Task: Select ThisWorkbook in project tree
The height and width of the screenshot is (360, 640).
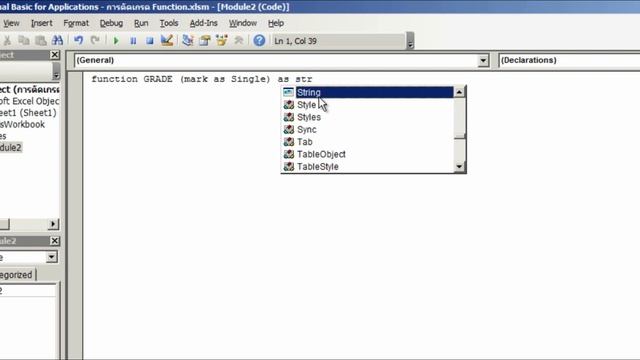Action: click(x=22, y=124)
